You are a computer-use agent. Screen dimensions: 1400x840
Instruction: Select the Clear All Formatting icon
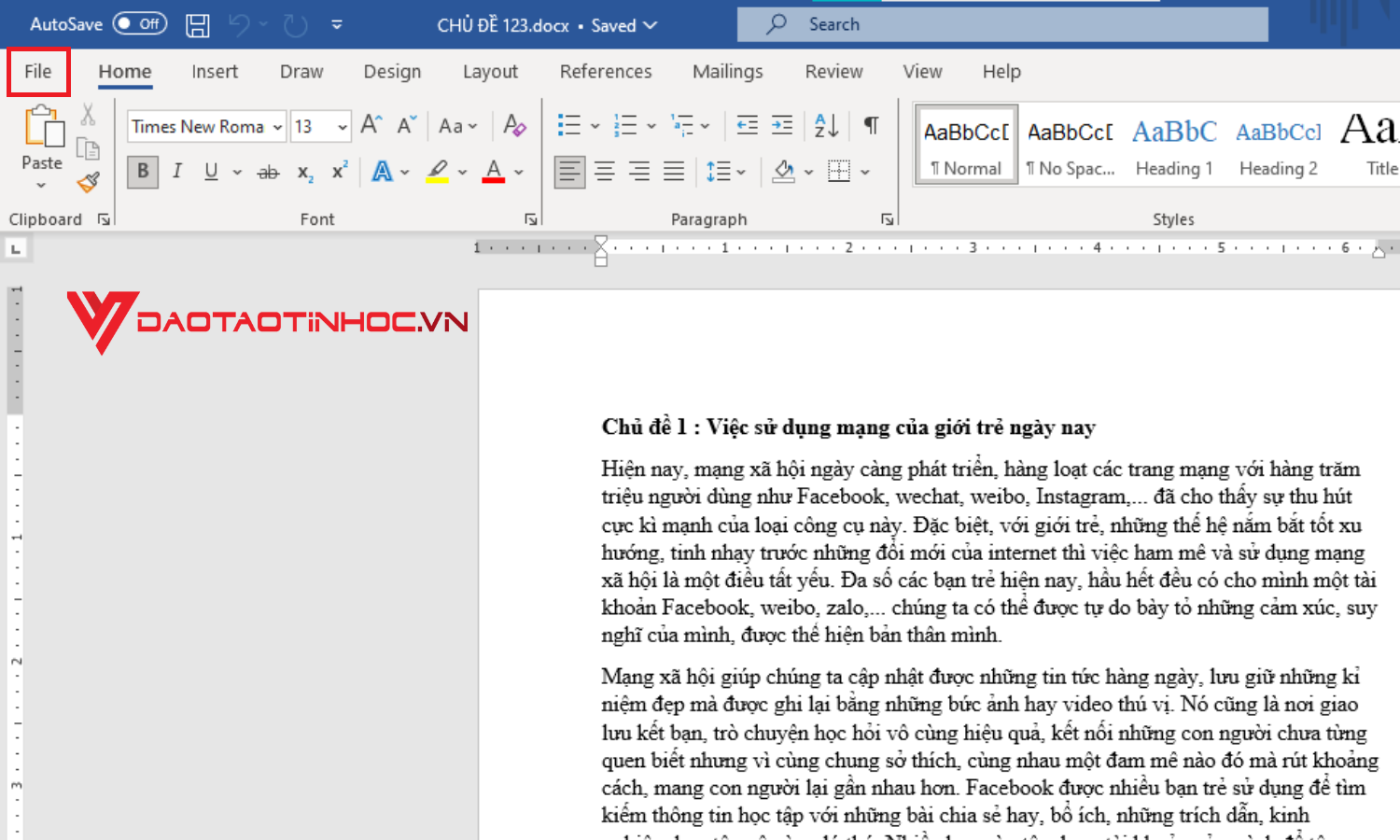click(x=514, y=125)
